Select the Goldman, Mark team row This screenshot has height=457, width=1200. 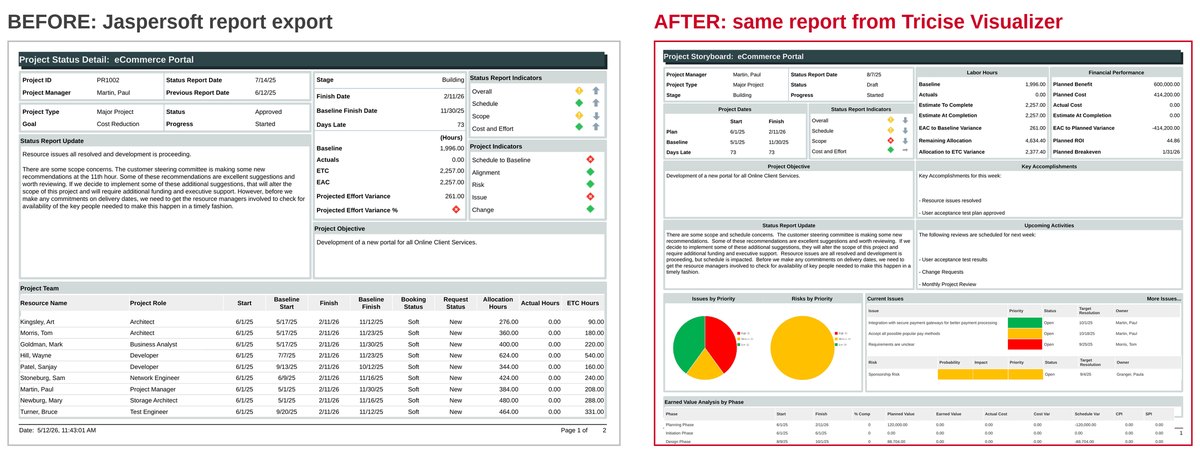[x=312, y=344]
